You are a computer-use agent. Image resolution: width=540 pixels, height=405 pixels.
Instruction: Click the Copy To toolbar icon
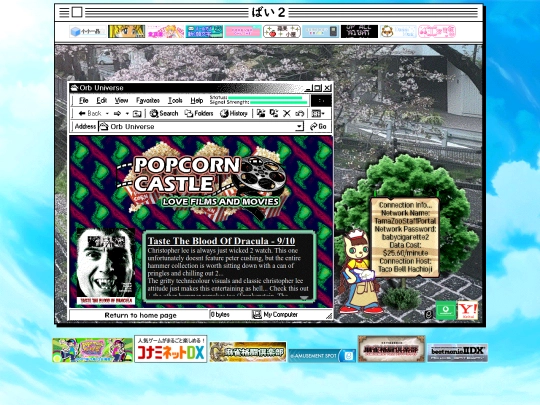[x=274, y=113]
